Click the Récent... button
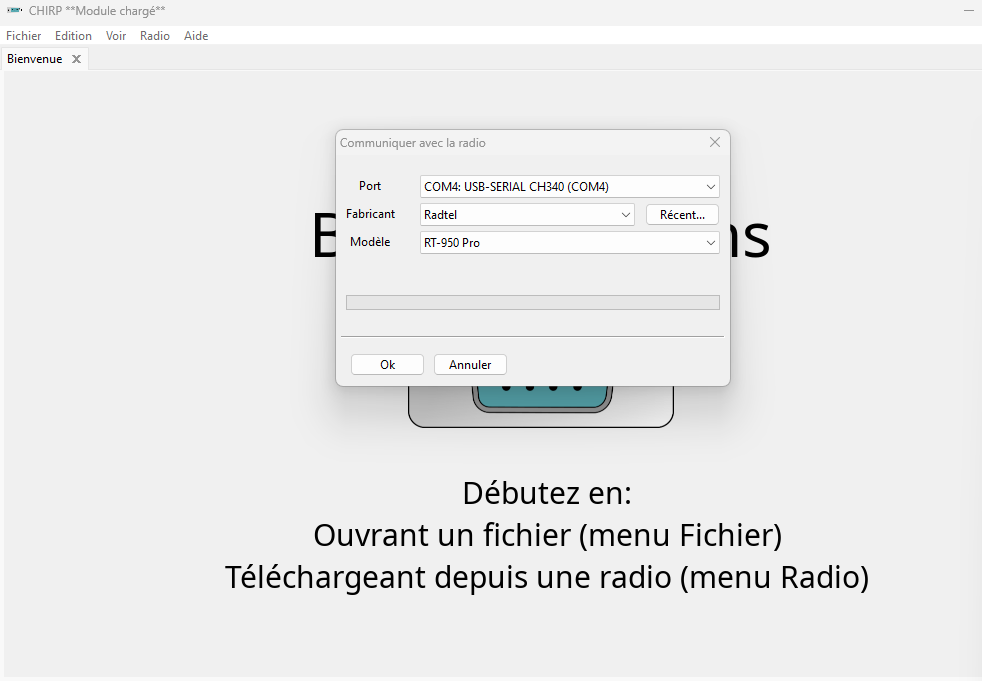 [x=682, y=215]
